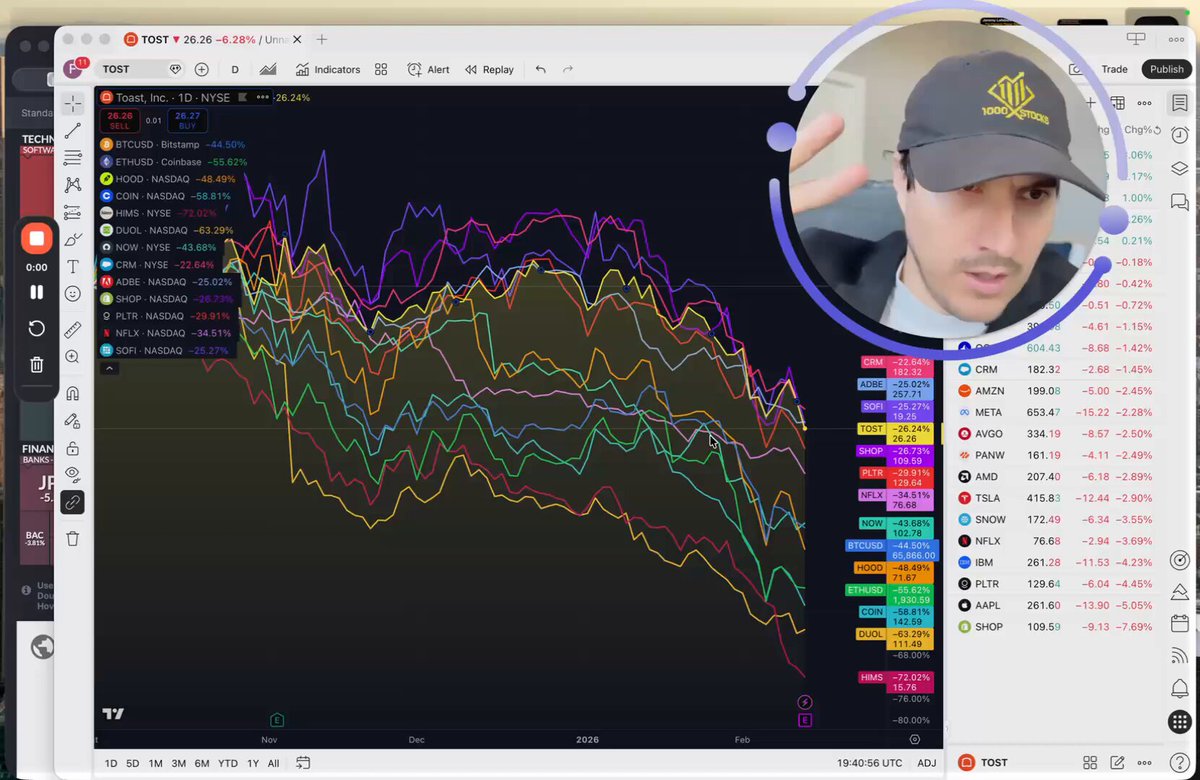Viewport: 1200px width, 780px height.
Task: Set range to All
Action: pyautogui.click(x=273, y=763)
